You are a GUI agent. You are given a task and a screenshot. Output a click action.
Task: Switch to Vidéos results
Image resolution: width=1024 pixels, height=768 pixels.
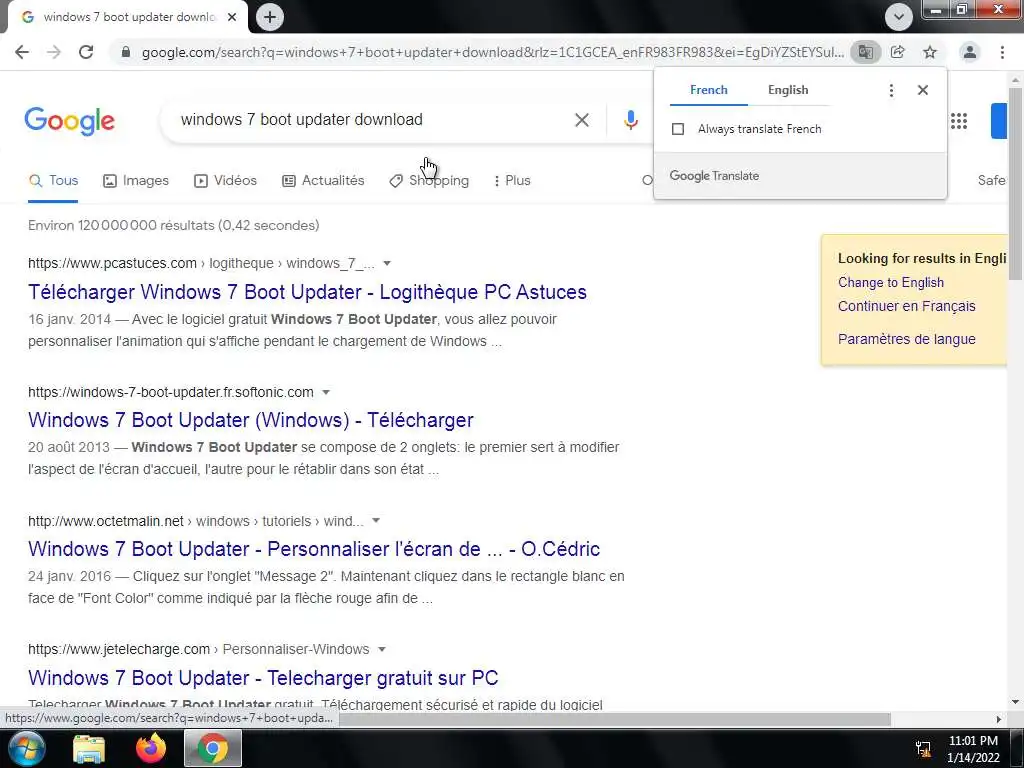click(225, 181)
